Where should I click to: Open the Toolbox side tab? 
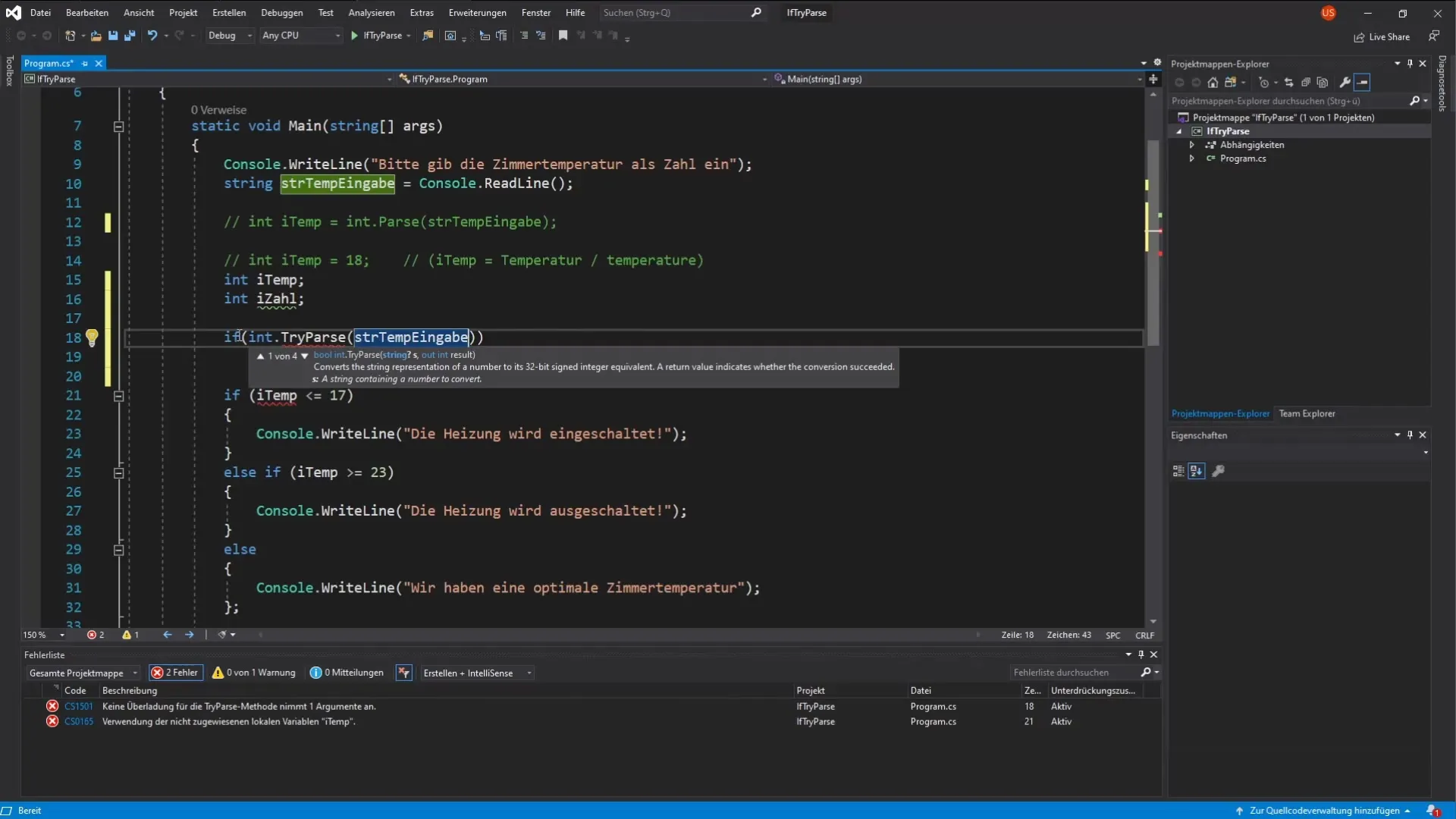click(x=9, y=71)
